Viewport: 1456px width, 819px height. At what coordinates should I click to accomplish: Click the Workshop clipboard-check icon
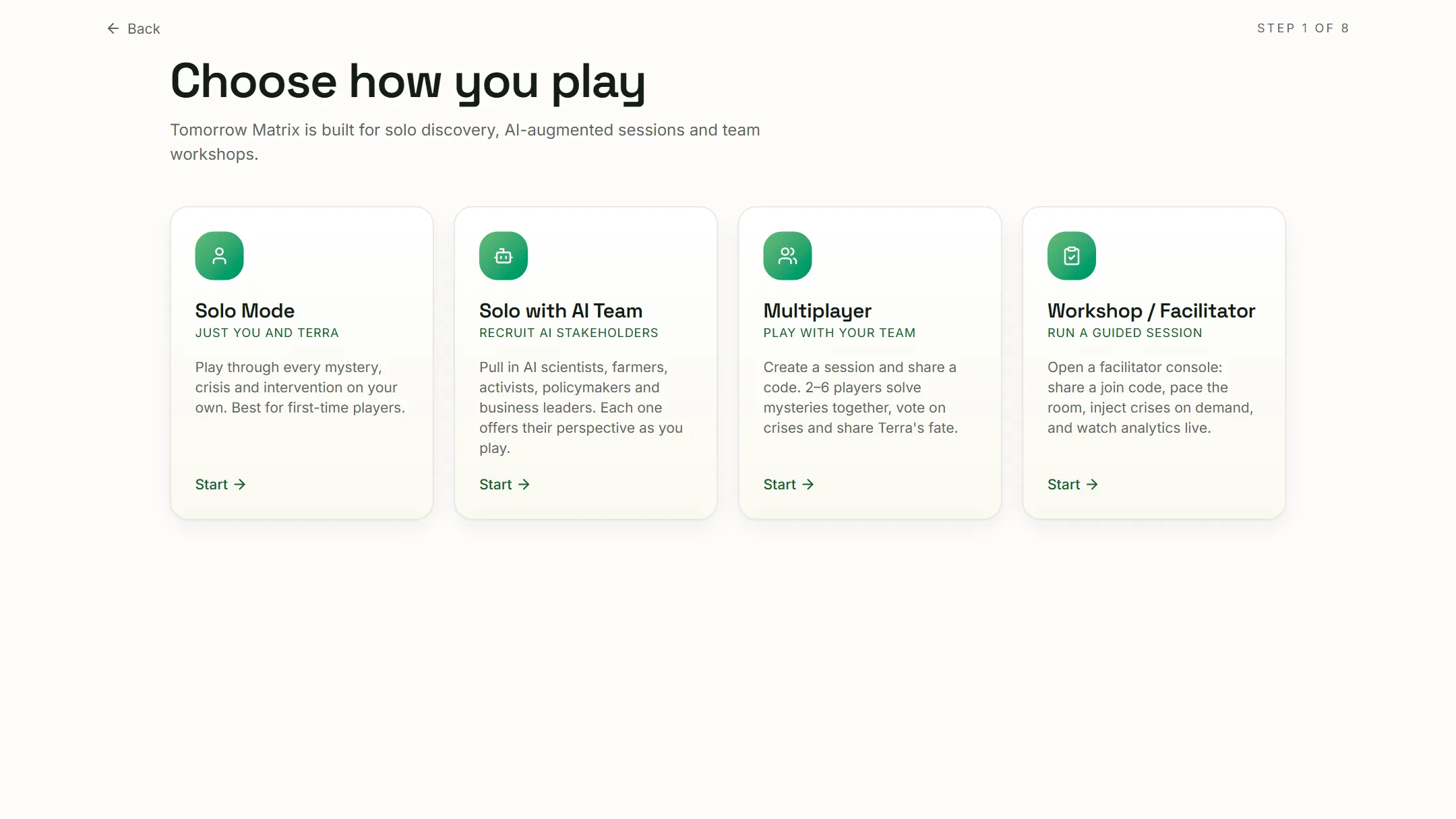click(x=1071, y=255)
